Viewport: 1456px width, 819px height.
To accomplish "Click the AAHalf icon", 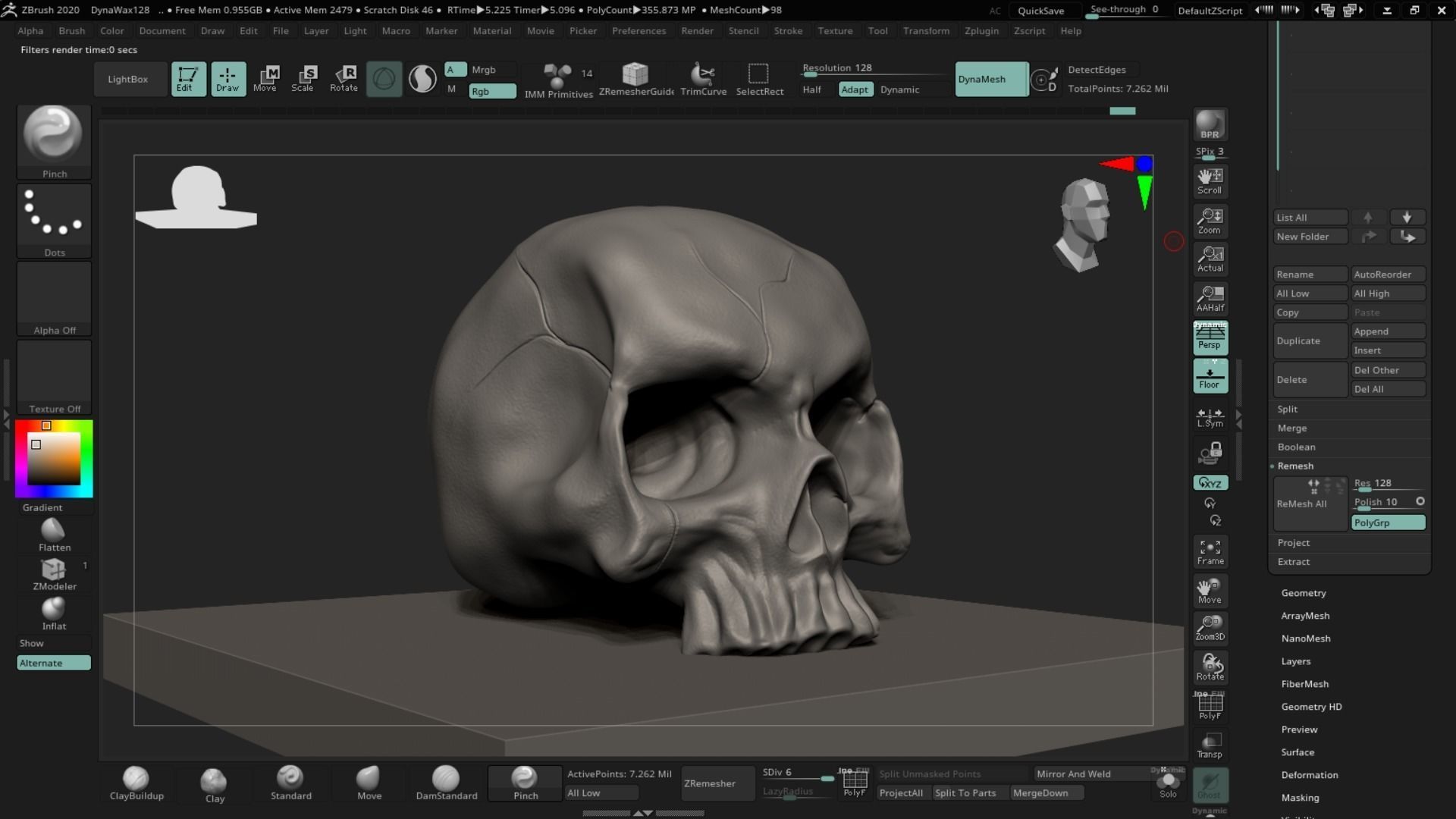I will pos(1210,299).
